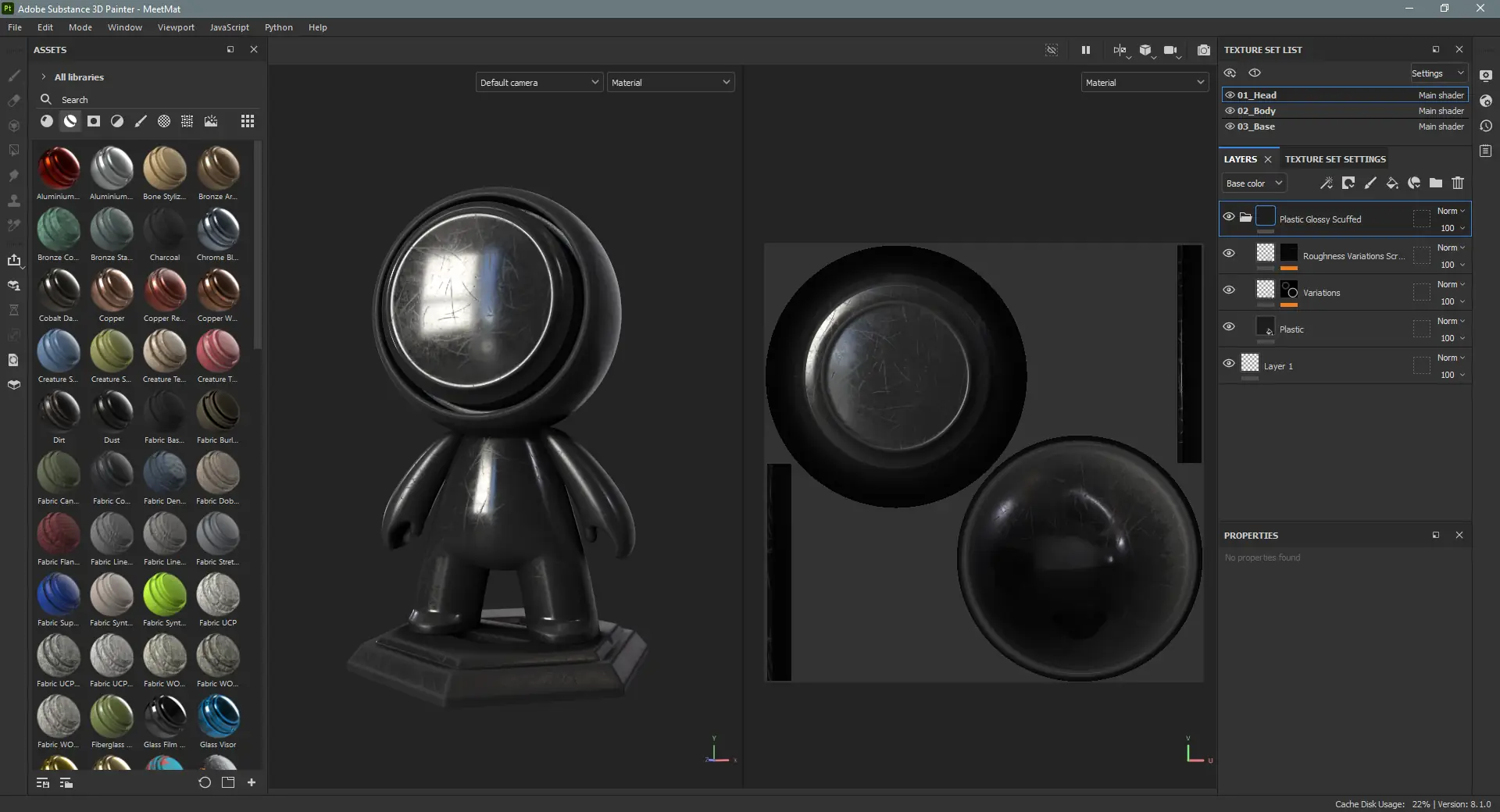
Task: Filter assets by Smart masks
Action: 94,121
